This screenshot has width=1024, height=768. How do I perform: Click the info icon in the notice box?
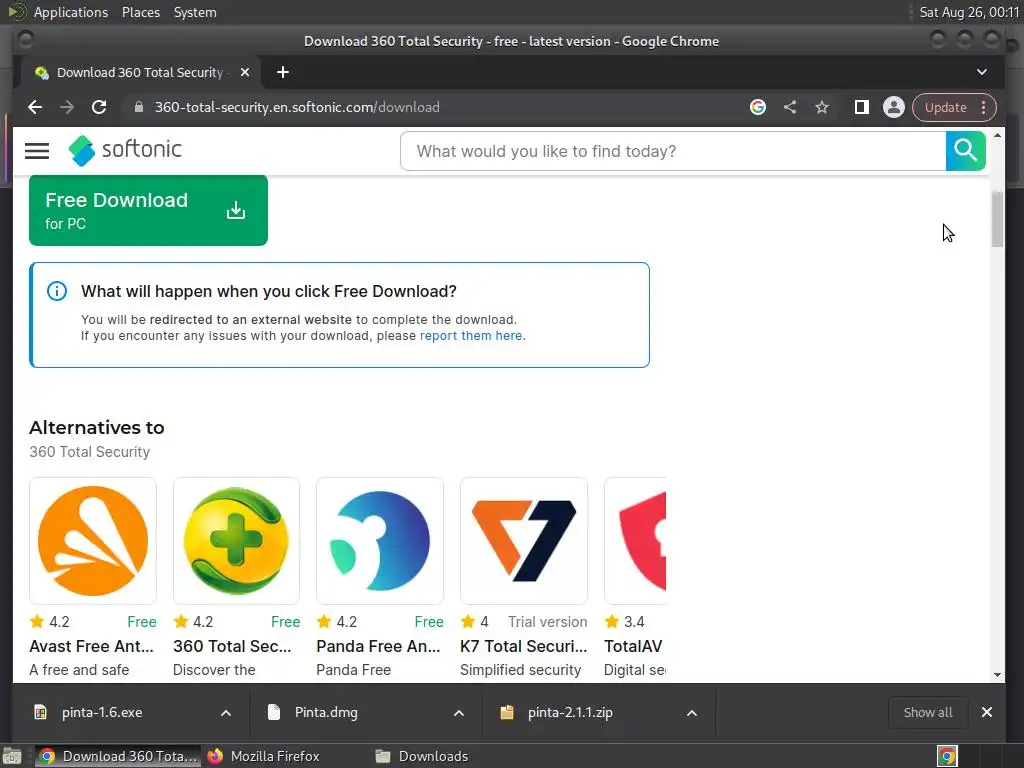coord(57,291)
